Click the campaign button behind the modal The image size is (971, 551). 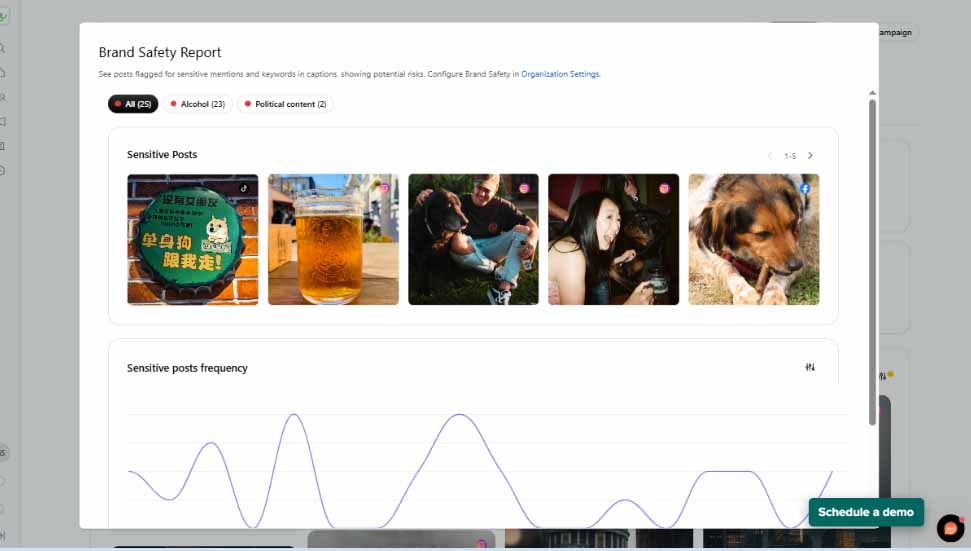898,32
